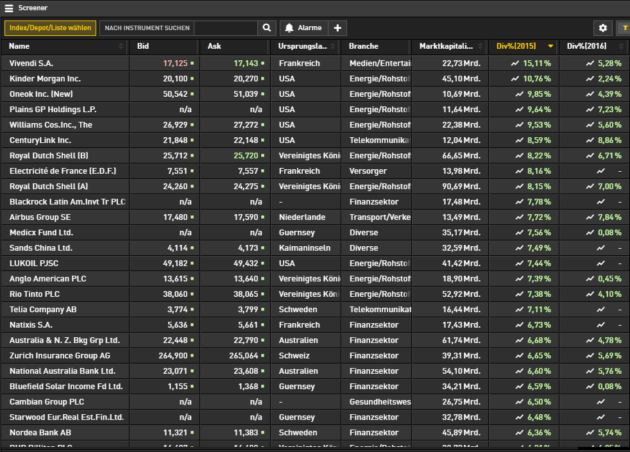Select Airbus Group SE row name

tap(40, 217)
